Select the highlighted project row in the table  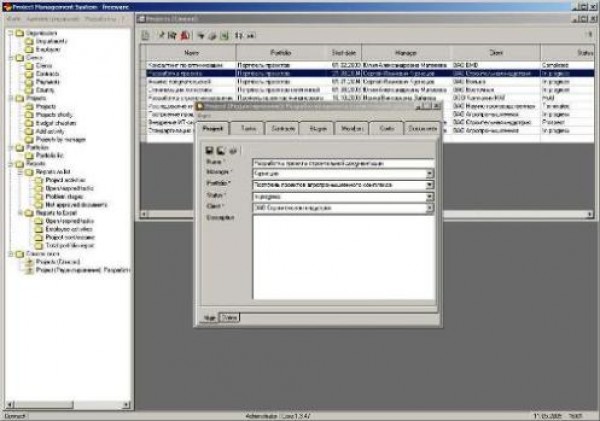[x=370, y=73]
